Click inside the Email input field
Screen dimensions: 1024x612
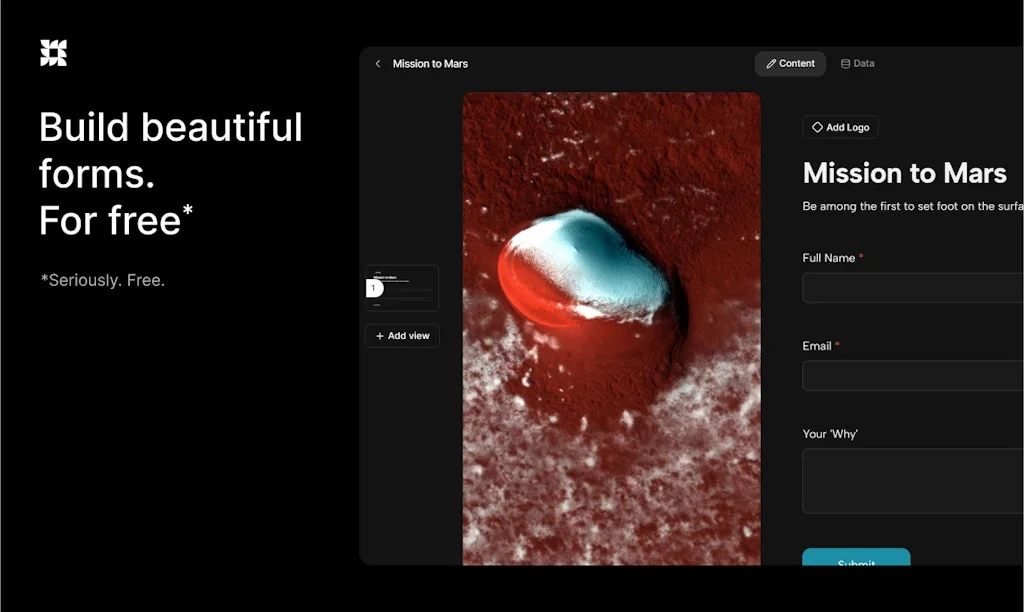point(910,375)
